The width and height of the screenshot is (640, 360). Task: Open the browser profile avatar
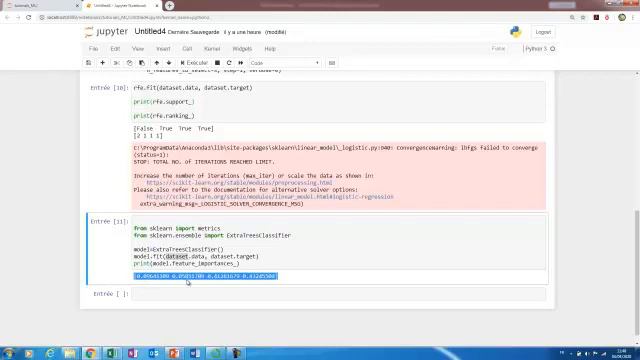pos(622,18)
